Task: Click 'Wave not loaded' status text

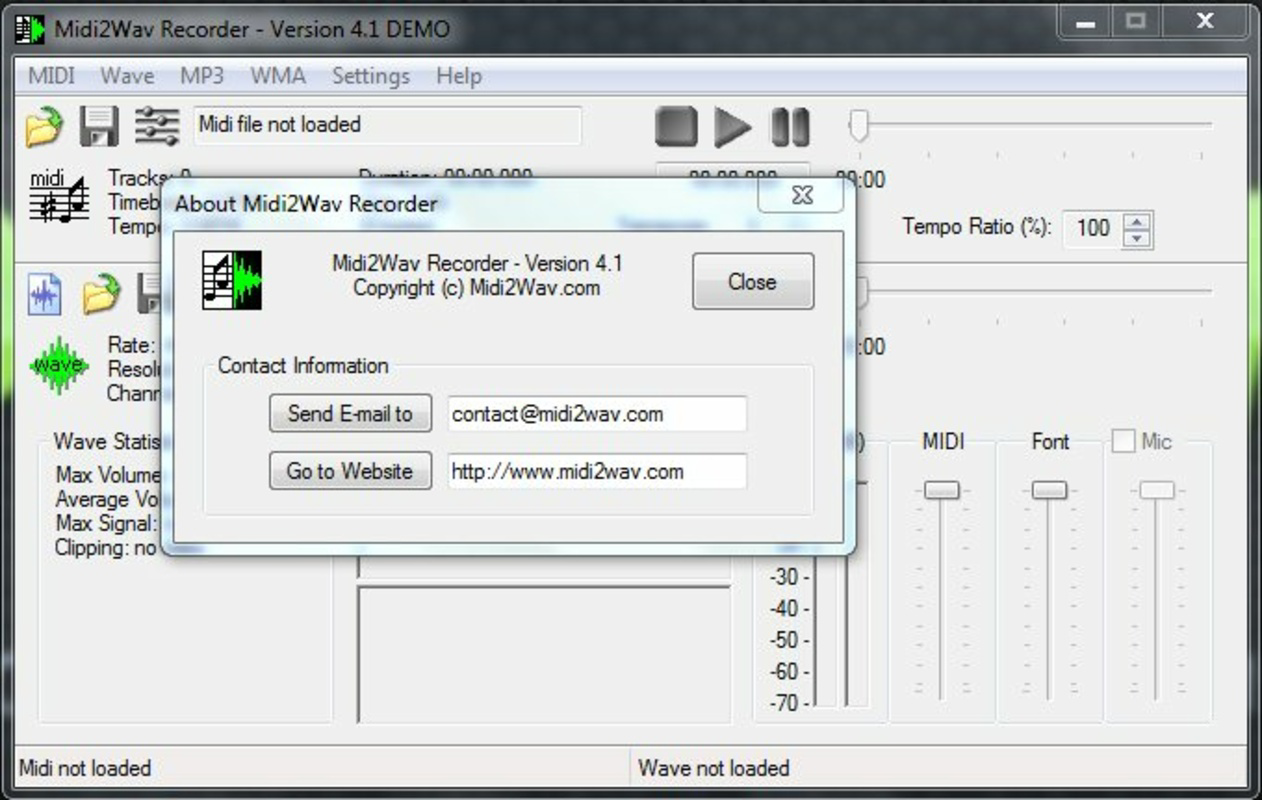Action: tap(714, 768)
